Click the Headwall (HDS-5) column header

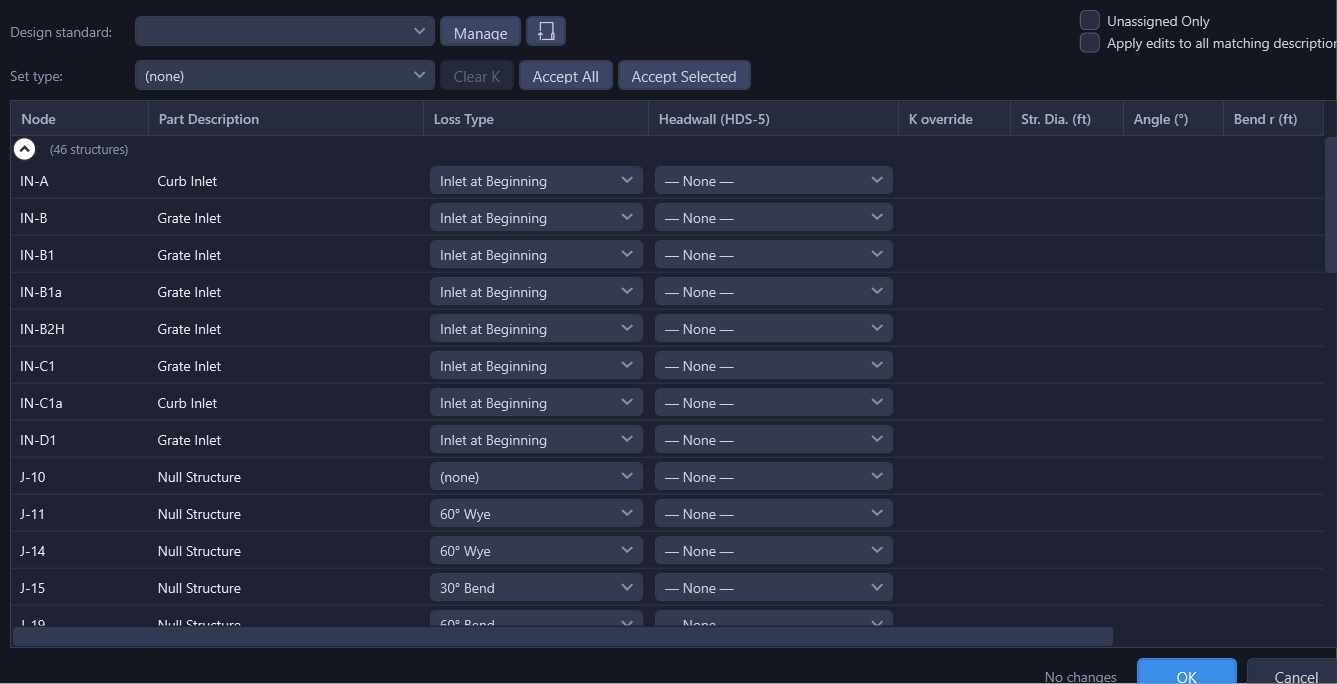[x=773, y=119]
